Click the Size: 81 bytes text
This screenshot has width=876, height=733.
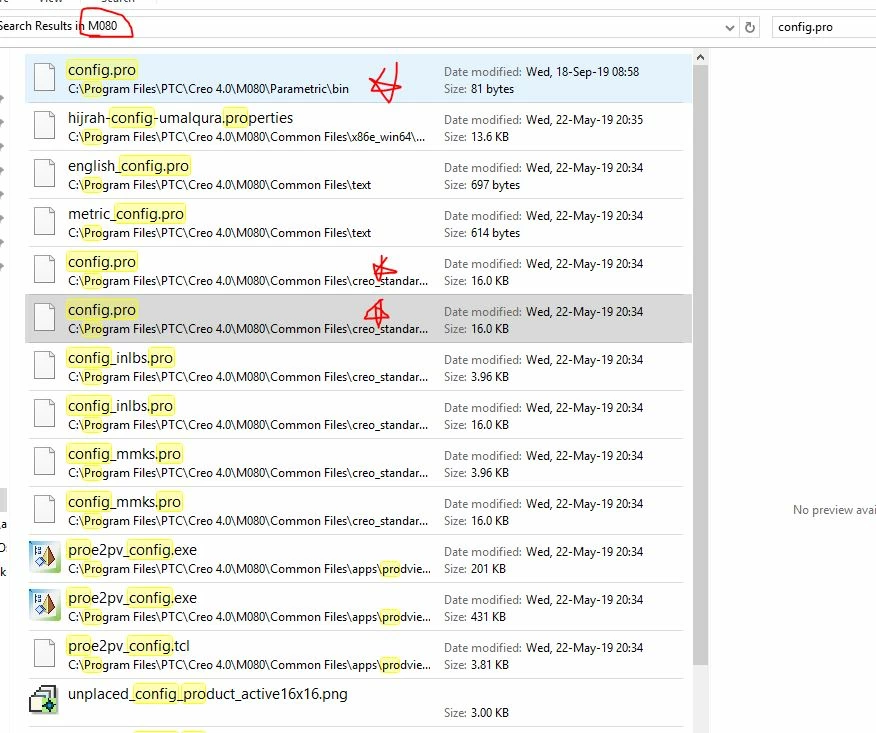(x=479, y=89)
